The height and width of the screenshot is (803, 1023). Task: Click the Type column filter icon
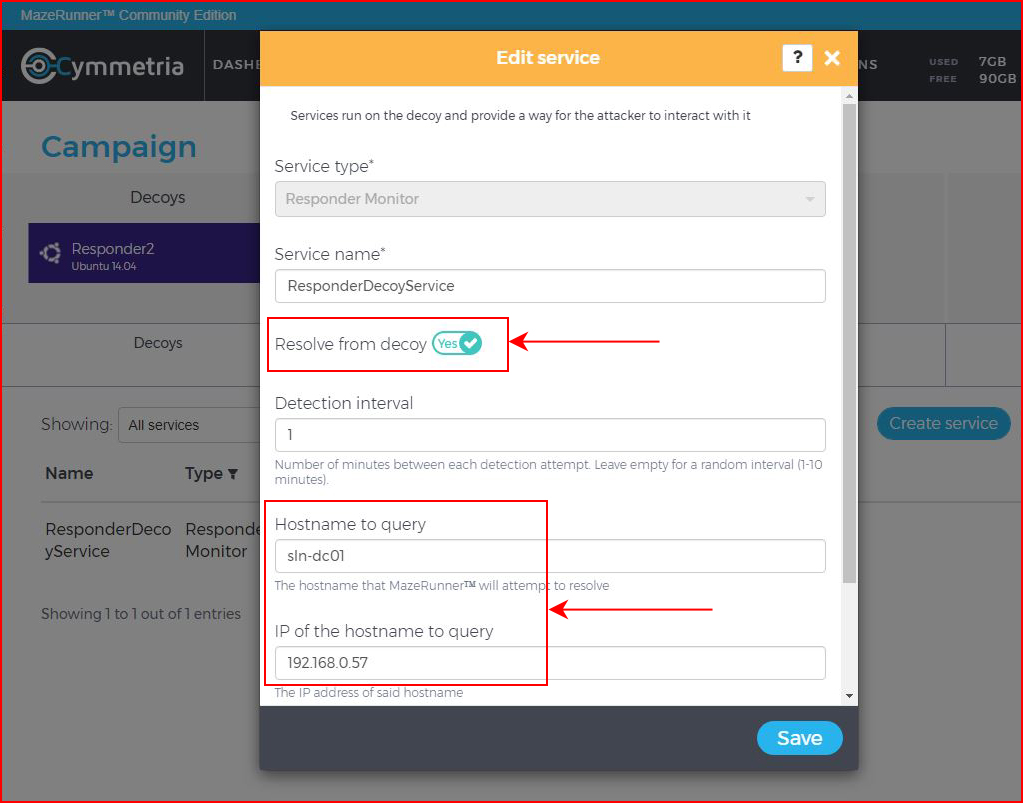[x=233, y=474]
